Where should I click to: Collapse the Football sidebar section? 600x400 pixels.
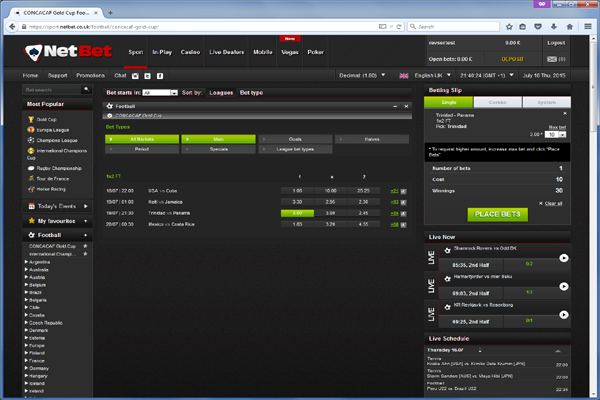click(x=57, y=235)
